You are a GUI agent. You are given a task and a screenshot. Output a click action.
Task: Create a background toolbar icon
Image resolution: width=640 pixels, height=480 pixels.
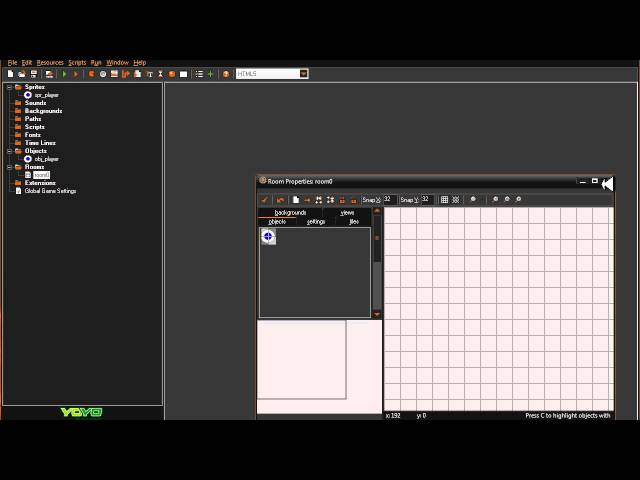pos(114,74)
